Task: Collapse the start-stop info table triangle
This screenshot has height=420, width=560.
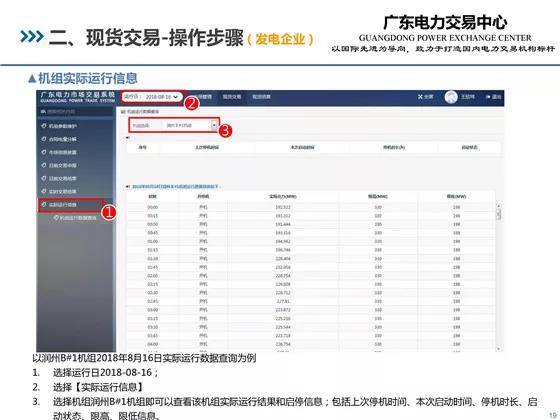Action: (x=128, y=138)
